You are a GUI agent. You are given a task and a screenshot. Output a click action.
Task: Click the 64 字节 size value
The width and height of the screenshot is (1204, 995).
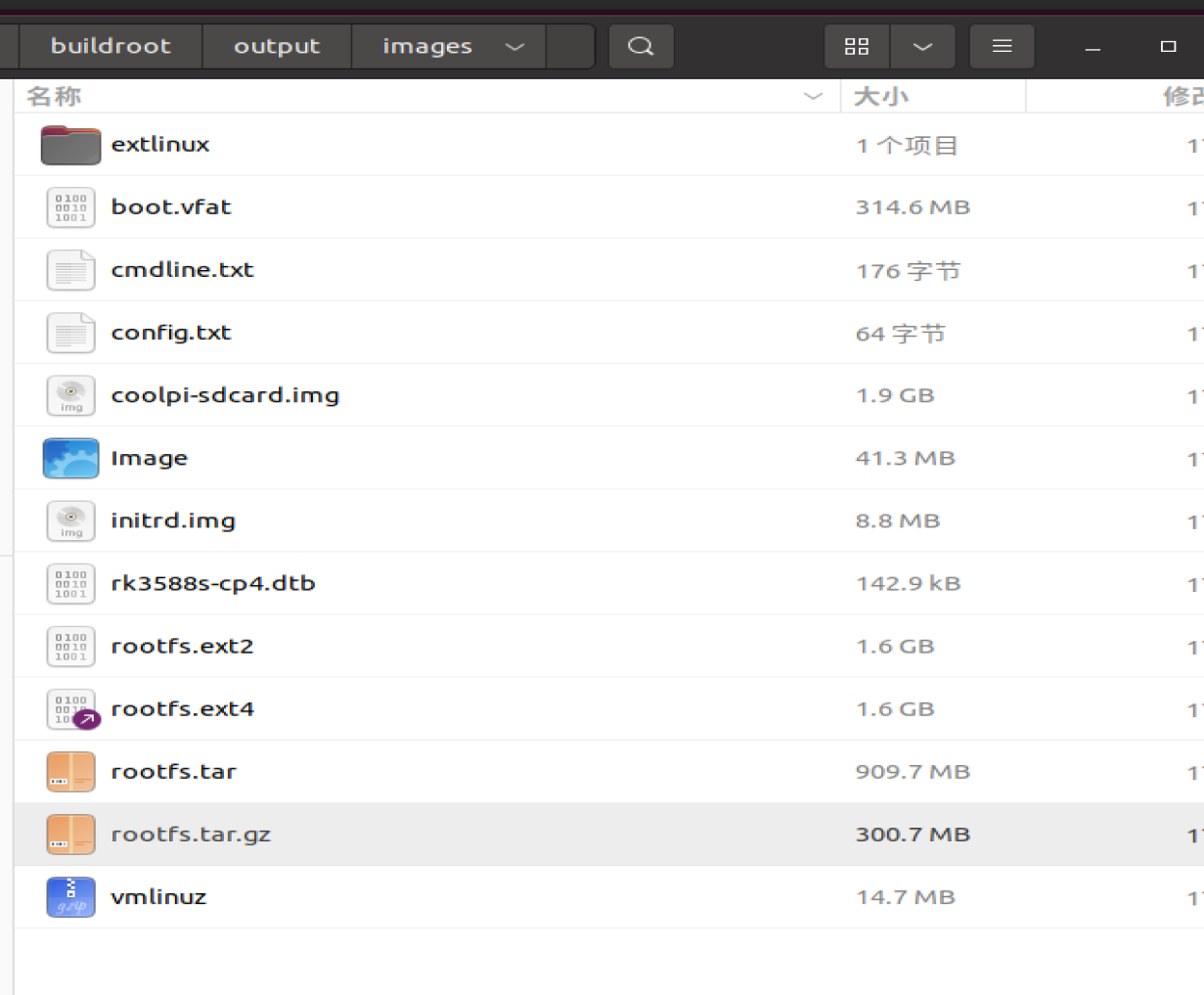(900, 334)
